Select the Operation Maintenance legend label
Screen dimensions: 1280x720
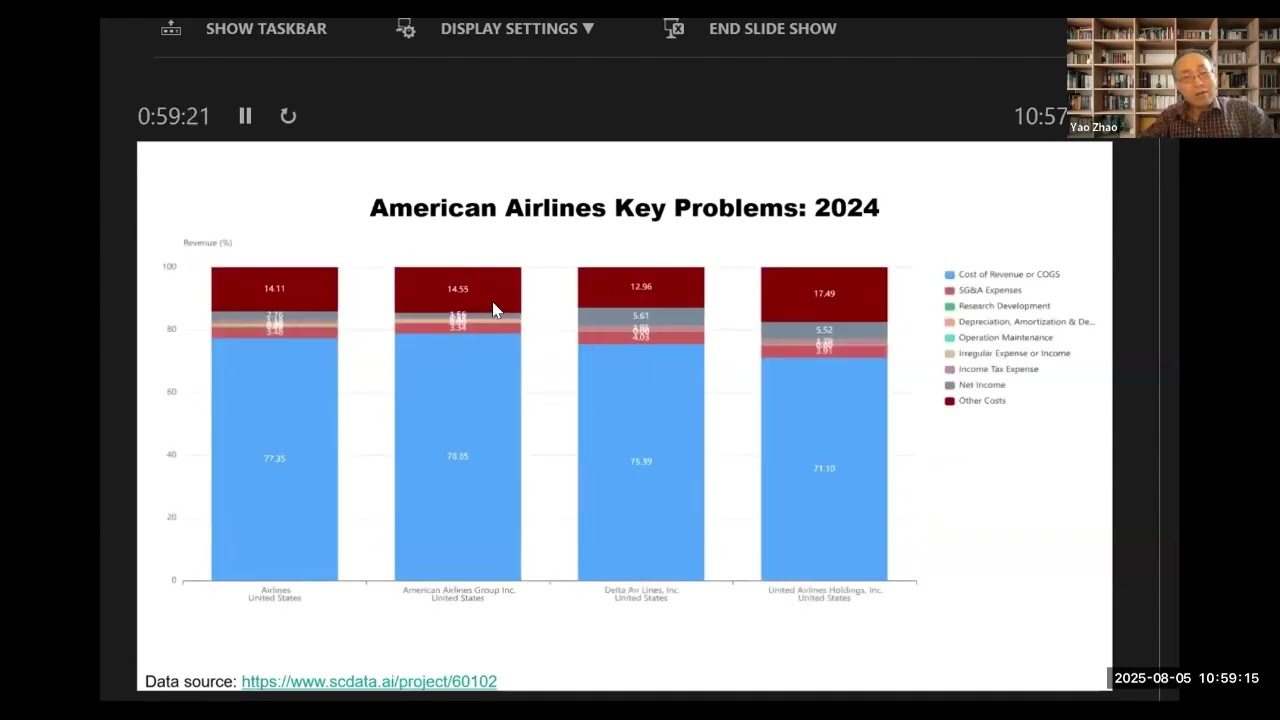pos(1005,337)
